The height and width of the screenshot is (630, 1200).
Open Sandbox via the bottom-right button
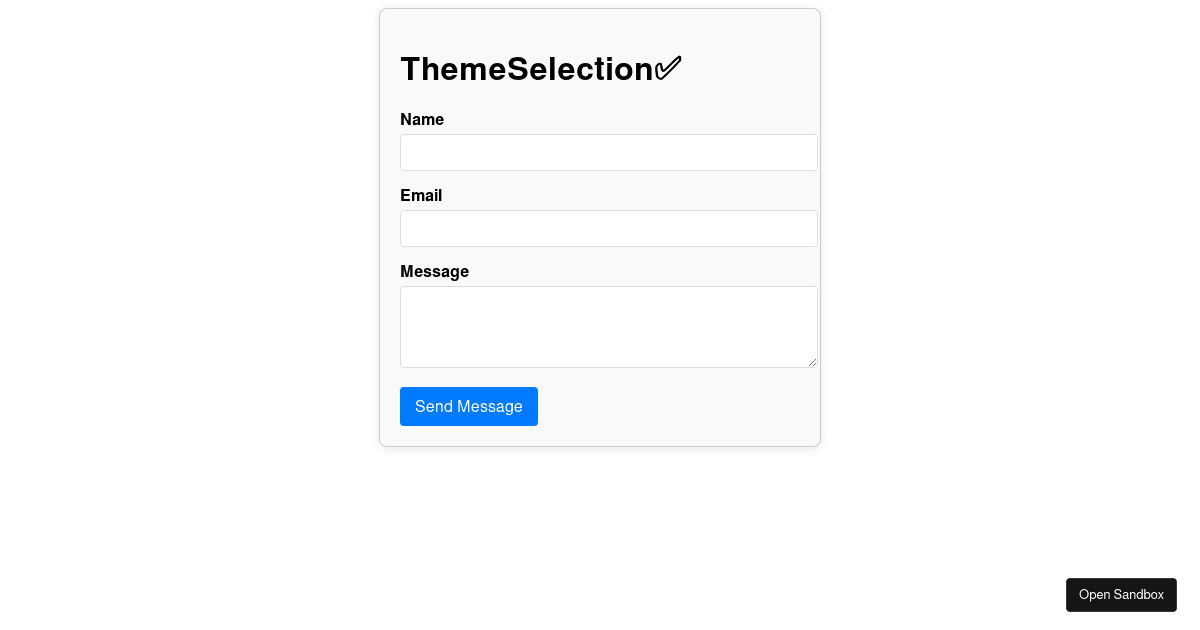(1121, 594)
